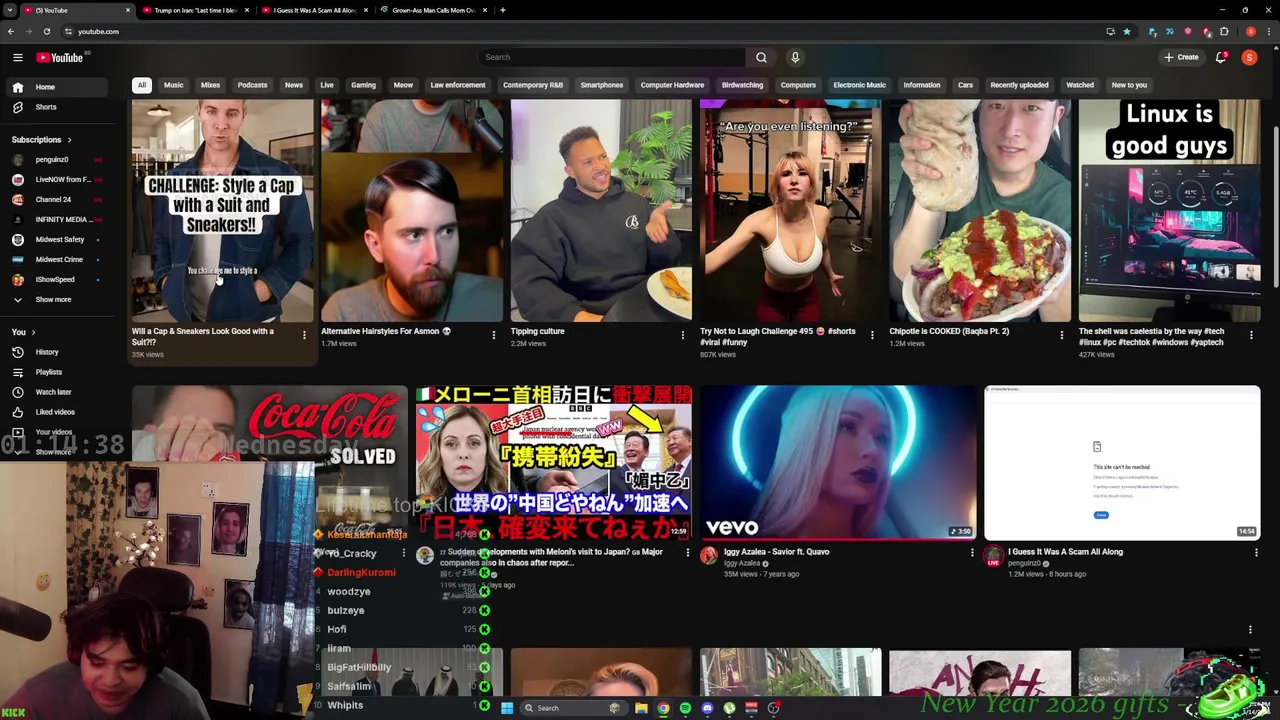Open more options for I Guess It Was A Scam video

tap(1256, 552)
